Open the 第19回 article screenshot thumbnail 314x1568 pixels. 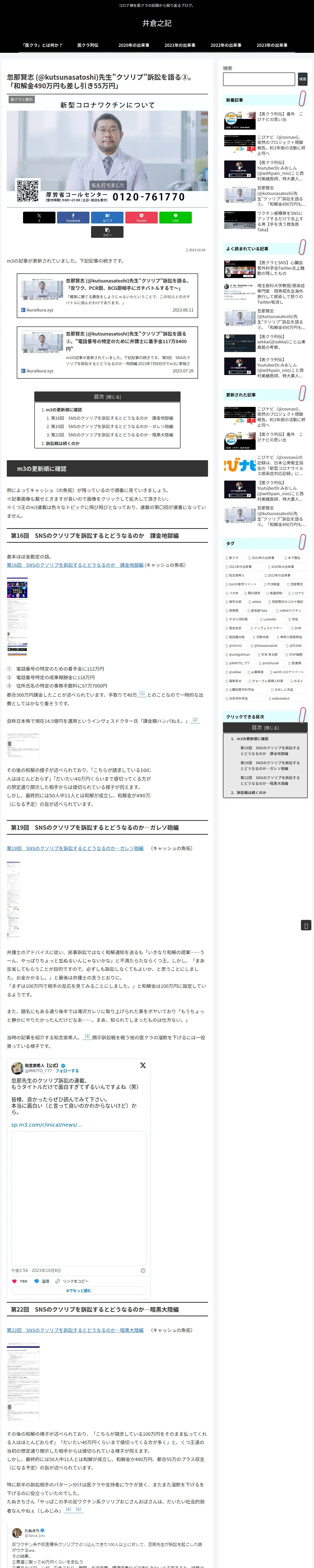[13, 900]
